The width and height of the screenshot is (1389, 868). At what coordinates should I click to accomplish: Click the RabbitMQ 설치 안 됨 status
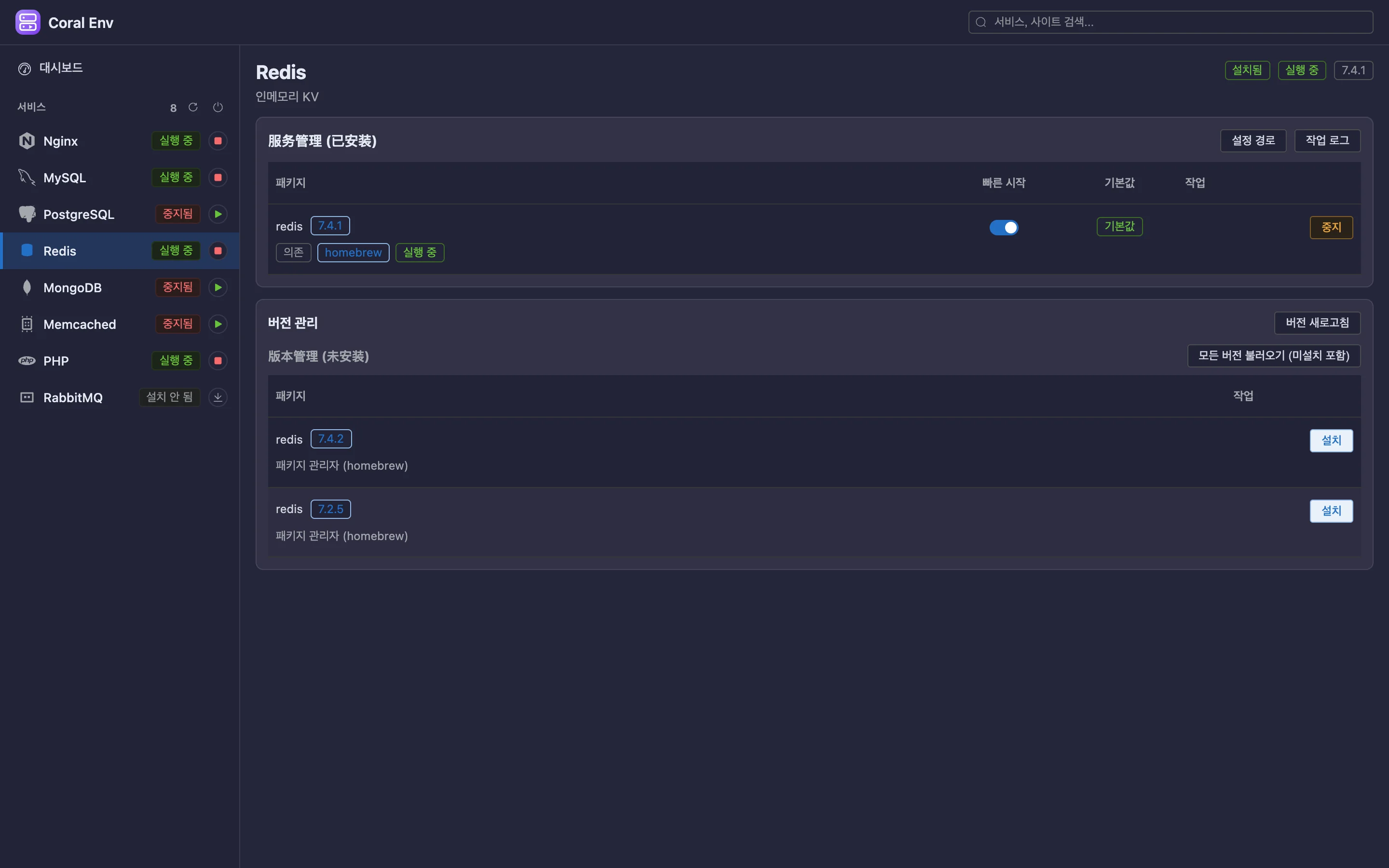point(169,397)
